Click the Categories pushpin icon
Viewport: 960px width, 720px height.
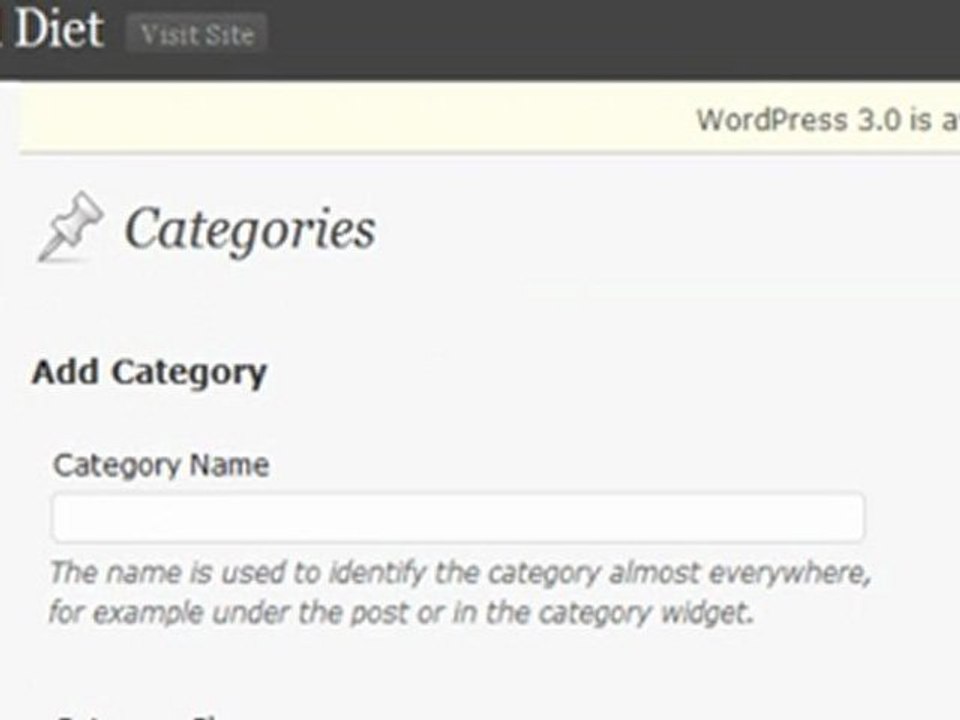tap(71, 227)
